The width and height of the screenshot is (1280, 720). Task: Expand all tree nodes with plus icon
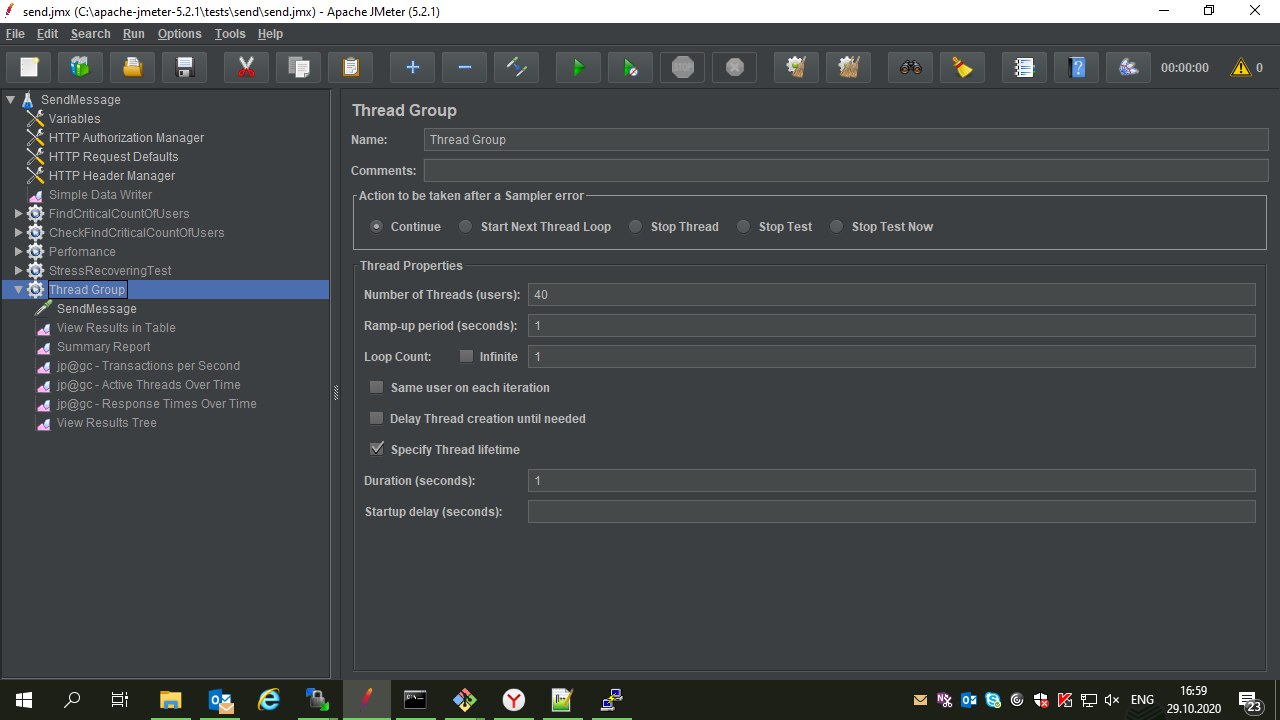(412, 68)
